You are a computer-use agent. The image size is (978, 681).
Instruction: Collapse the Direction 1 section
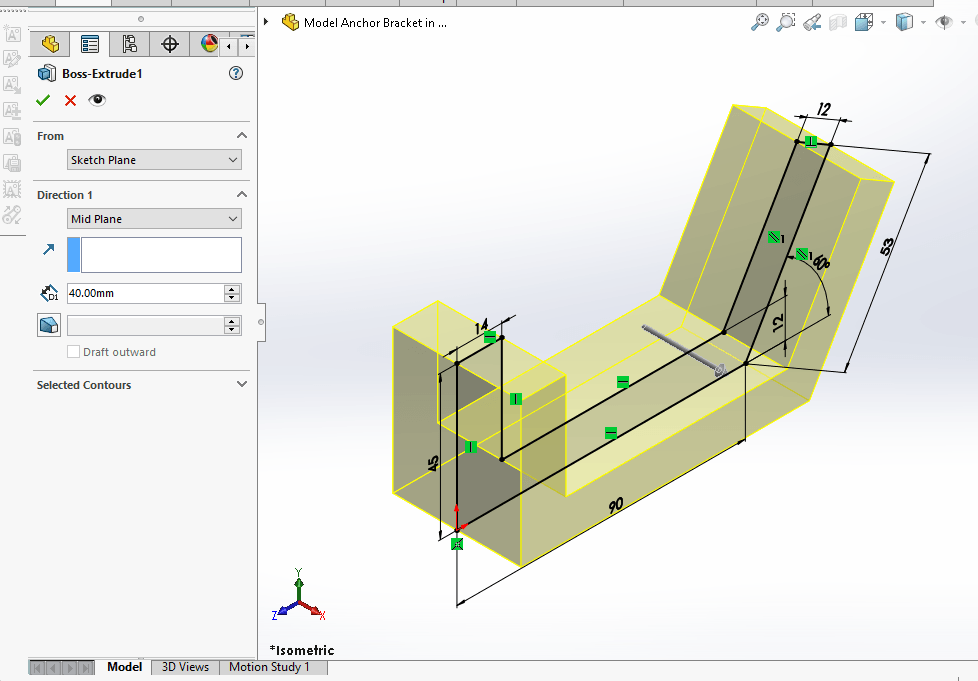(241, 194)
